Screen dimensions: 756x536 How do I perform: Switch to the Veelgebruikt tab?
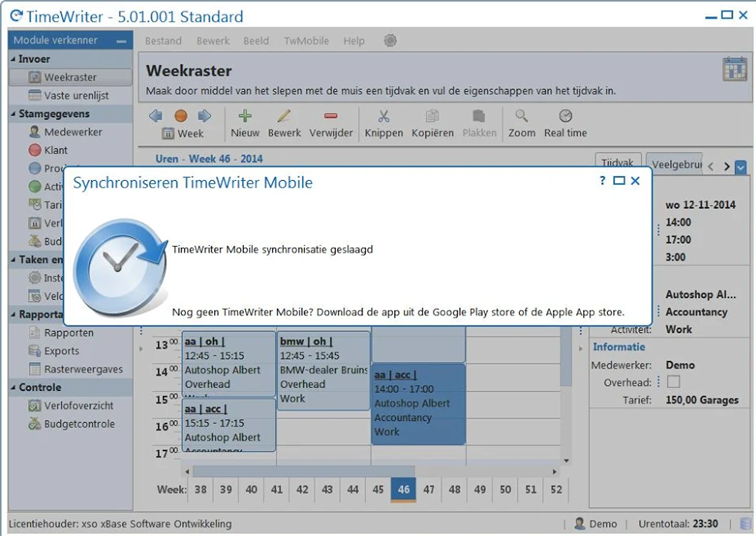click(x=676, y=164)
